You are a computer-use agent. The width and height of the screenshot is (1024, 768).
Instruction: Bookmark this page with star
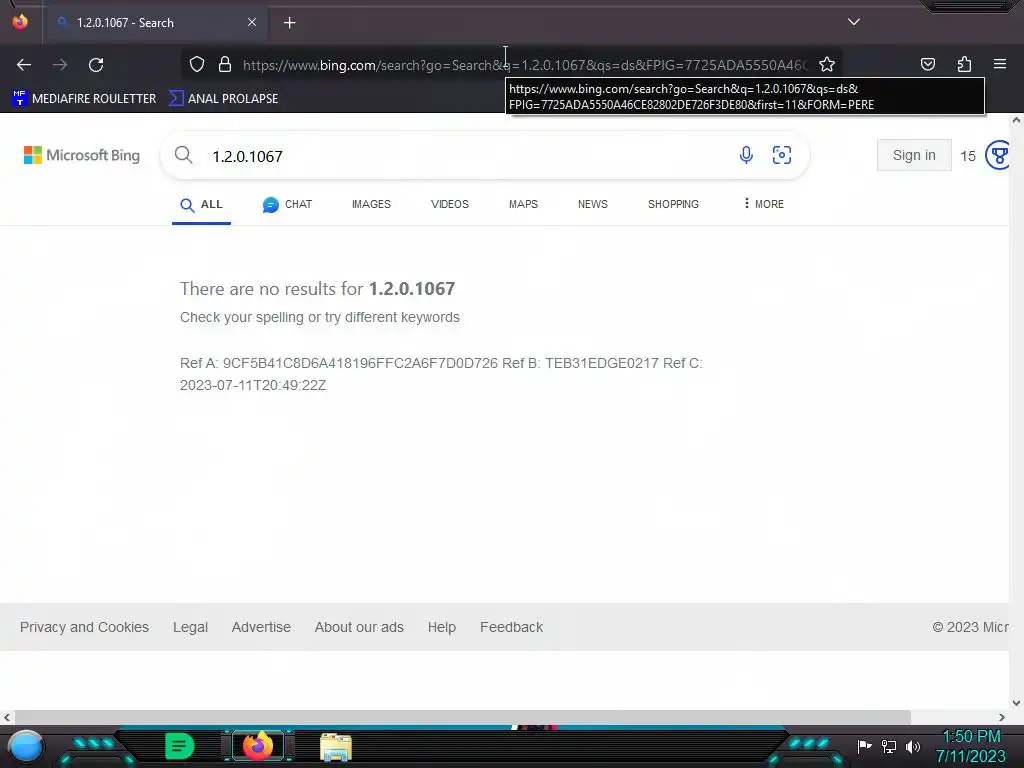pyautogui.click(x=827, y=65)
